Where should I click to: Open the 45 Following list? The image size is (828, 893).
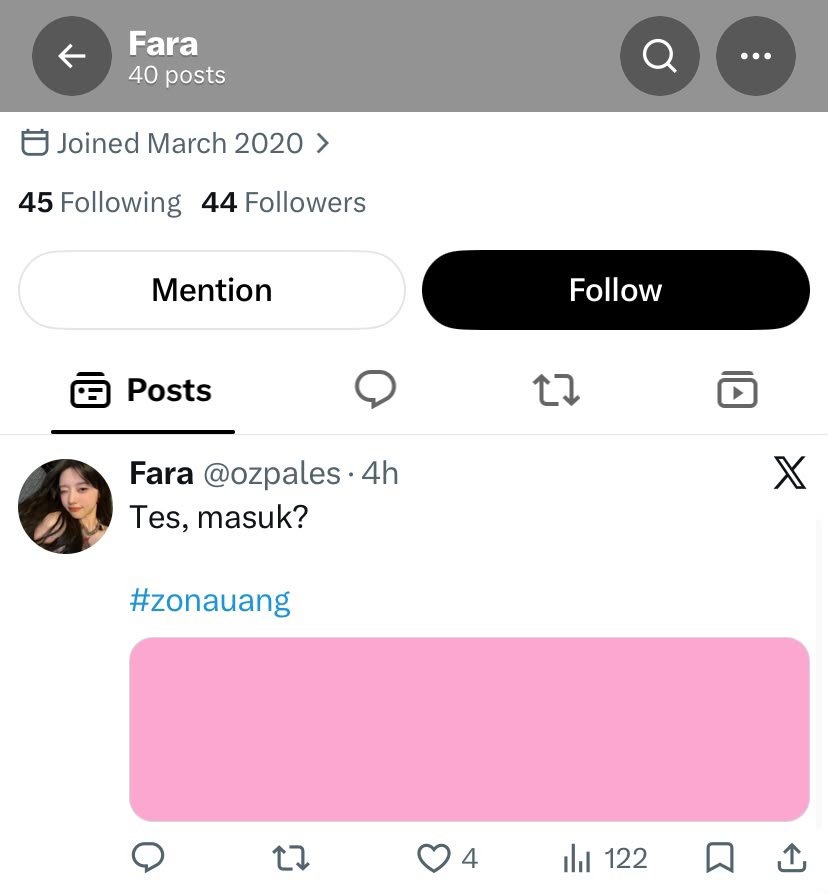100,203
